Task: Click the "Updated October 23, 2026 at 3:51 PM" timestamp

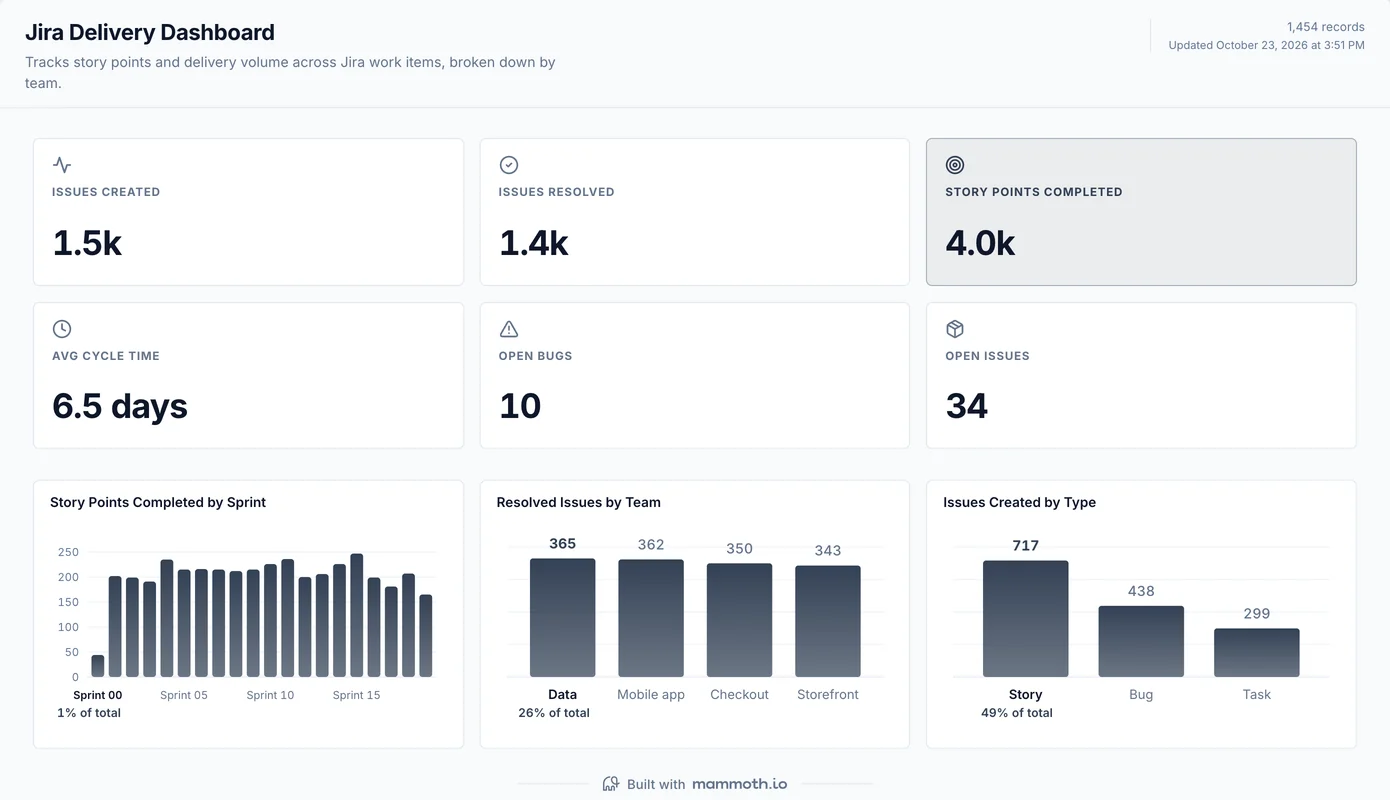Action: tap(1267, 45)
